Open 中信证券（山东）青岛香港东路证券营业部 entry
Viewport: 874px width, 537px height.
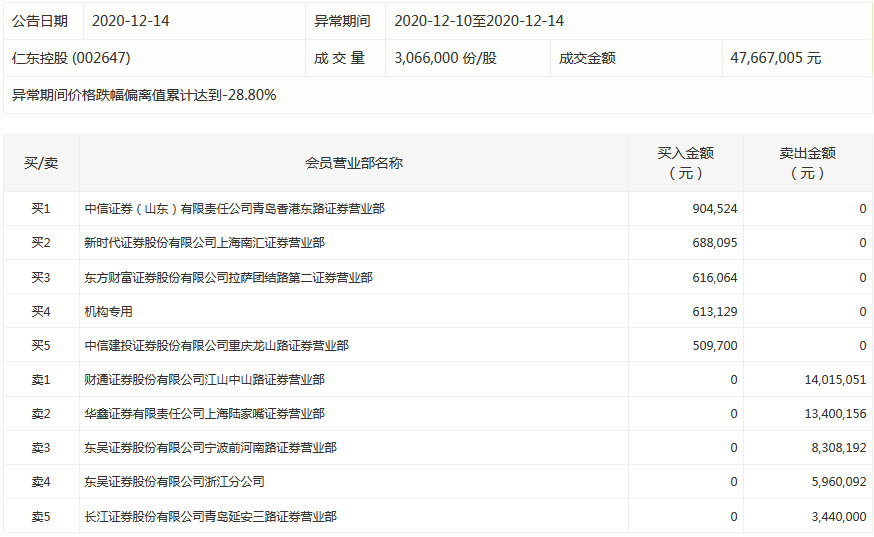[x=234, y=209]
